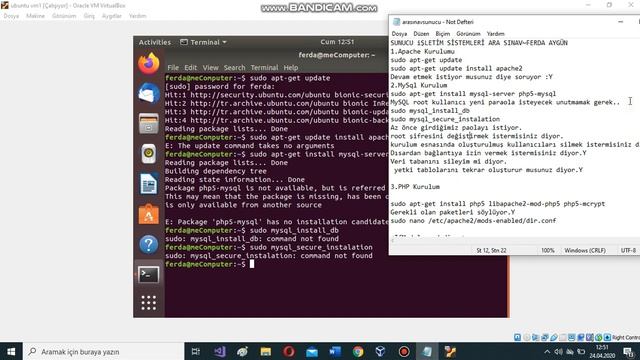Open VirtualBox Makine menu
The width and height of the screenshot is (640, 360).
pos(36,16)
